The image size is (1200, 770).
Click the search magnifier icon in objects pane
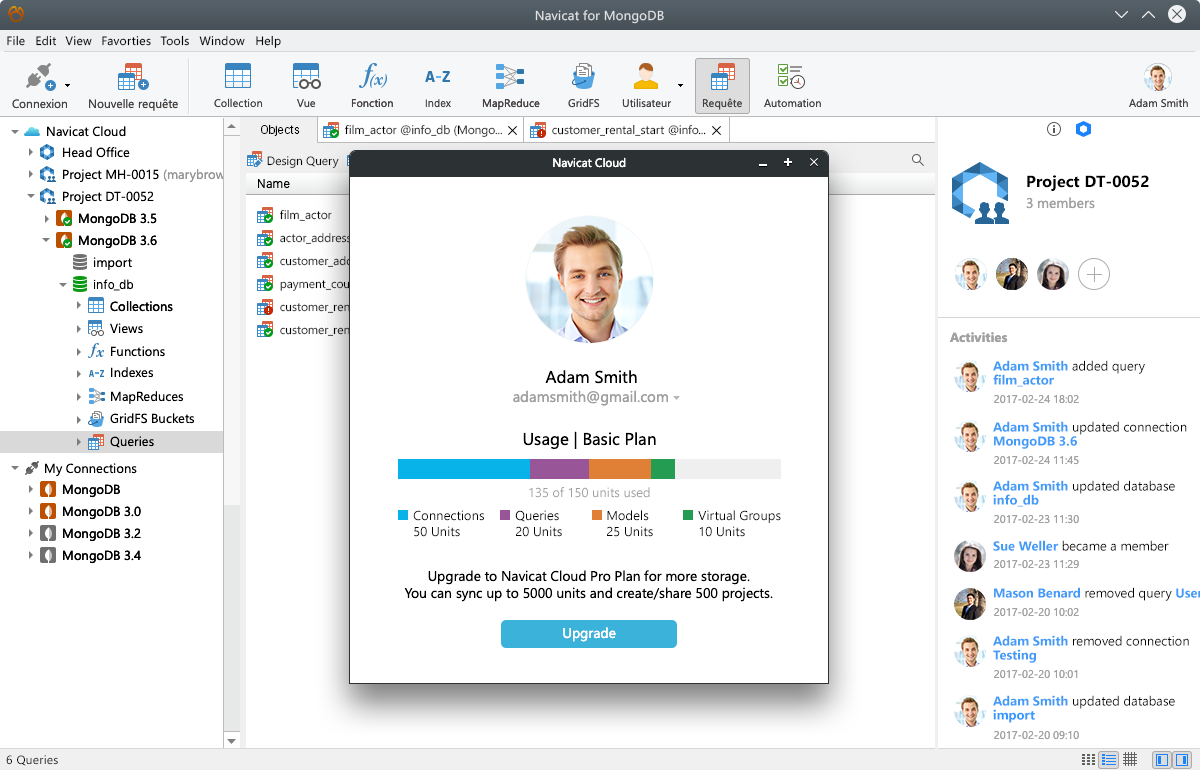917,160
